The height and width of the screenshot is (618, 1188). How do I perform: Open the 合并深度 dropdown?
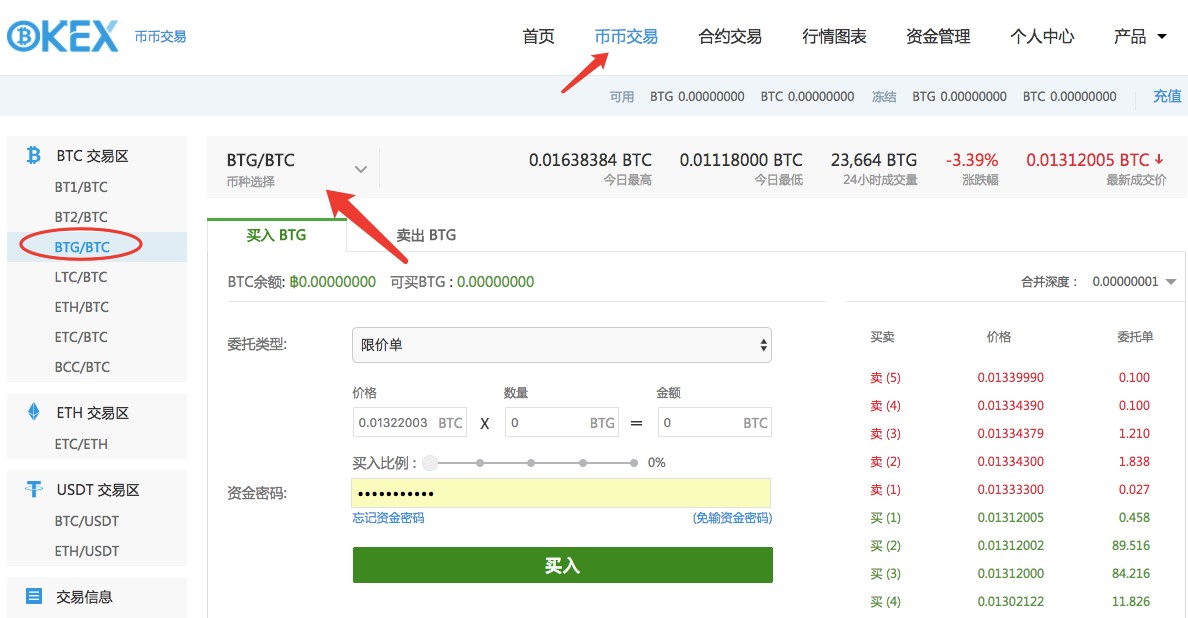click(1134, 282)
